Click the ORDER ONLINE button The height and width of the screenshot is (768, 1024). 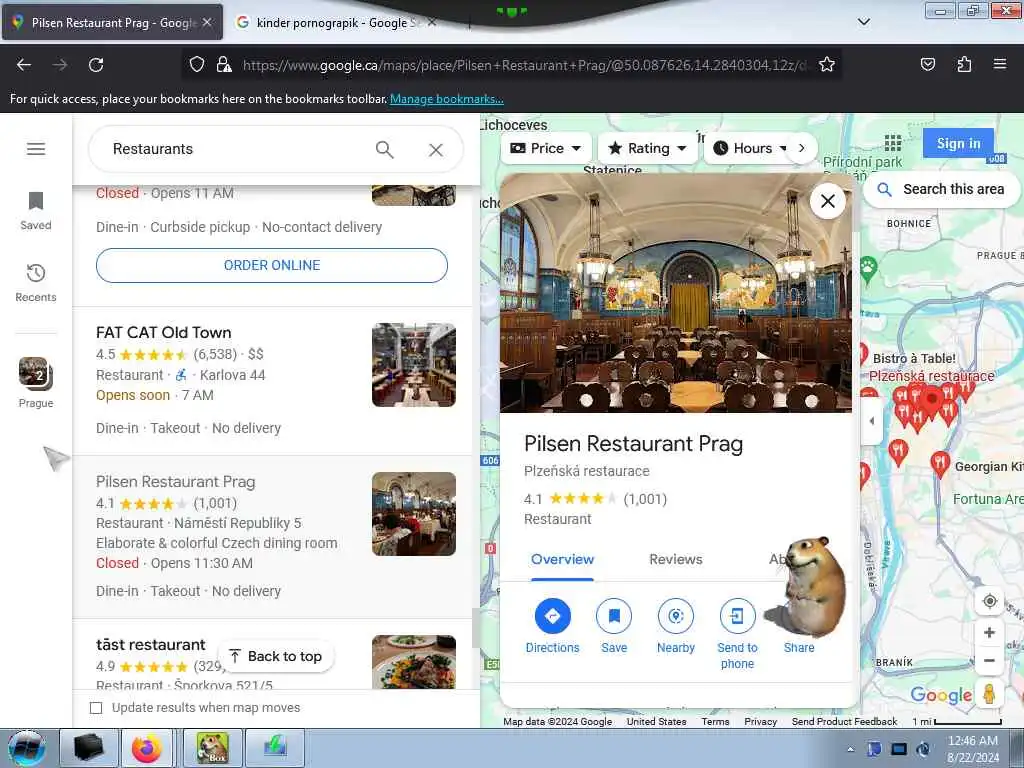[x=272, y=265]
